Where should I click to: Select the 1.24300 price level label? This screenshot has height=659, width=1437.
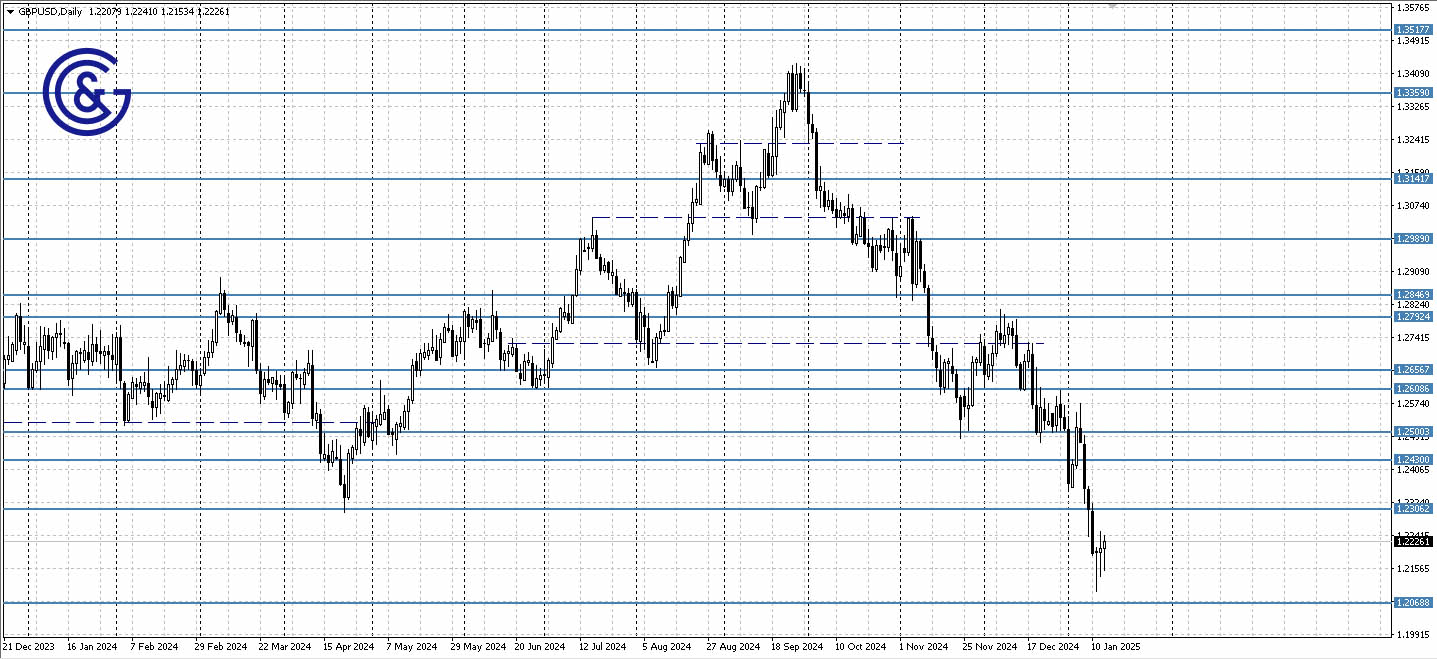click(x=1412, y=458)
